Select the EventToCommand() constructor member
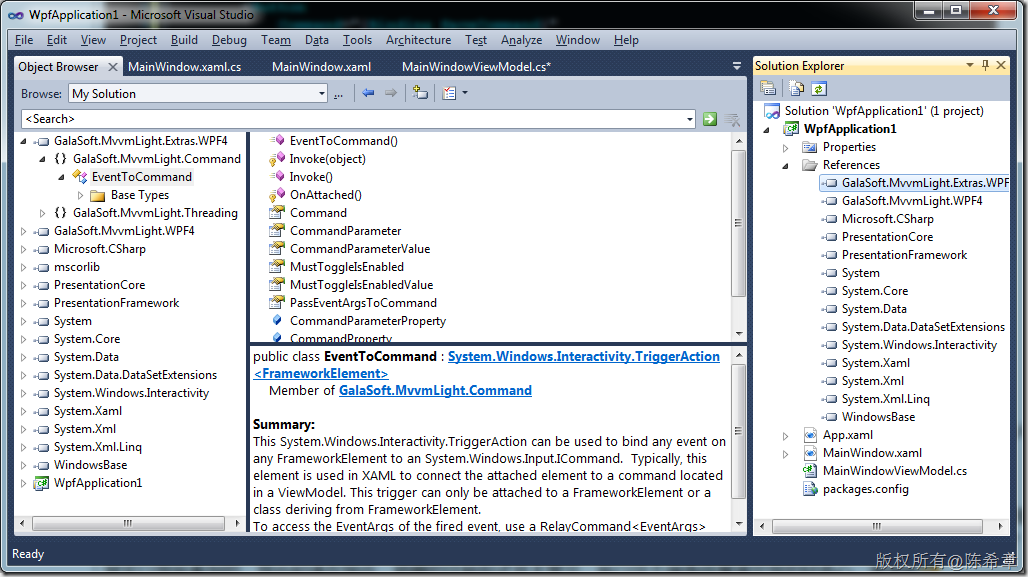1028x577 pixels. click(x=344, y=141)
